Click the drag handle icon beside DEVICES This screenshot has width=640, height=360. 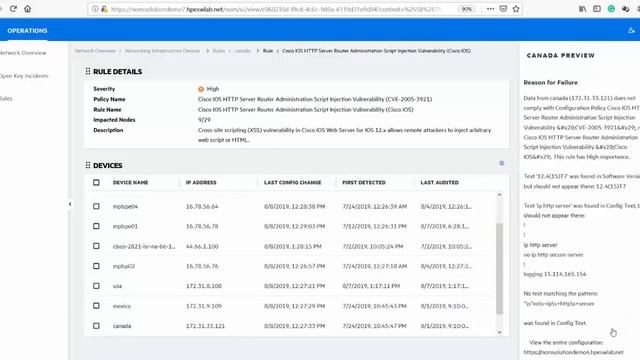point(88,165)
